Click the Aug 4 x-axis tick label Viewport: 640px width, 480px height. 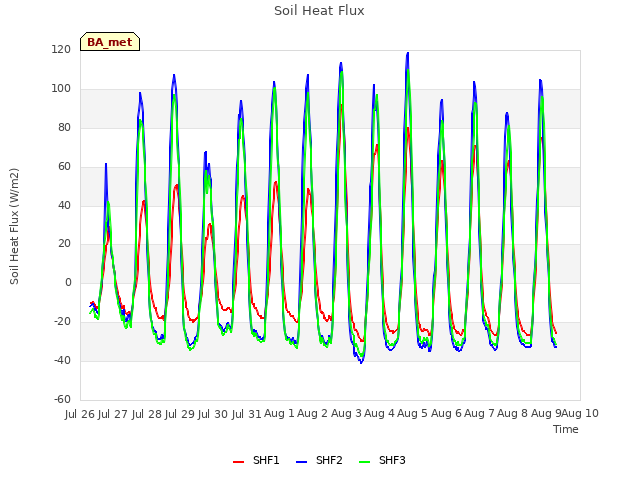(379, 413)
